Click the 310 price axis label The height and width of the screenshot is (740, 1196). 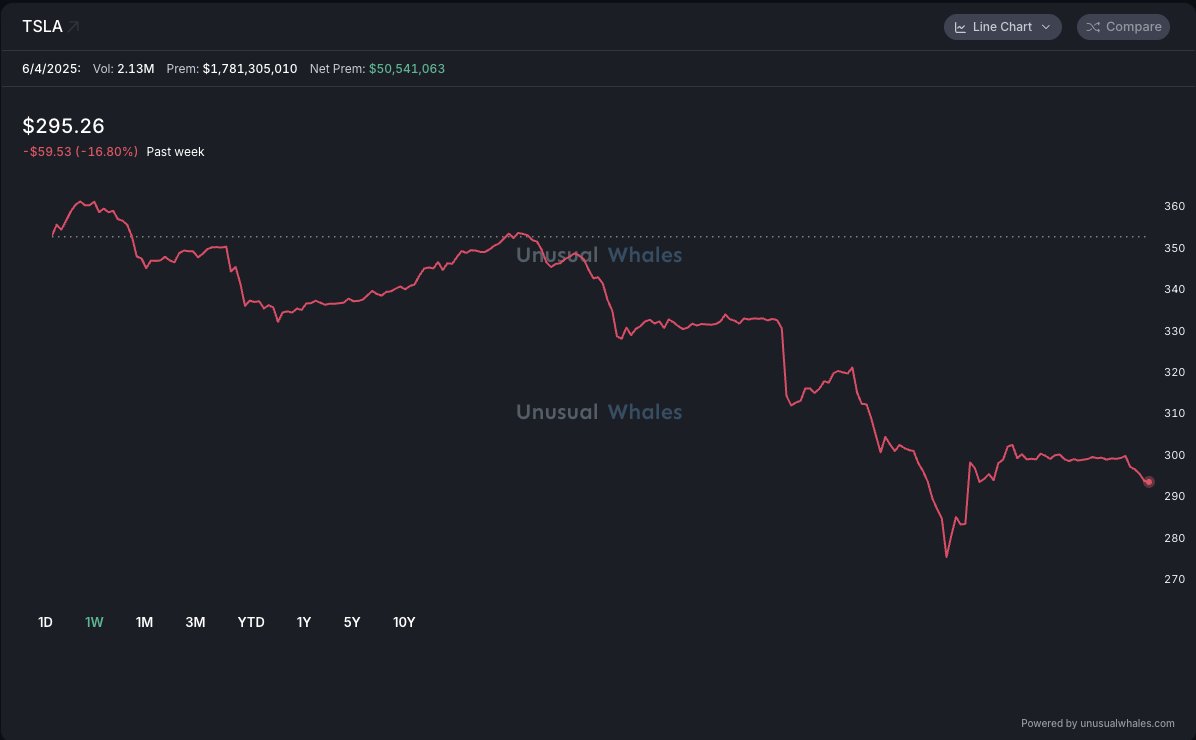(x=1175, y=413)
